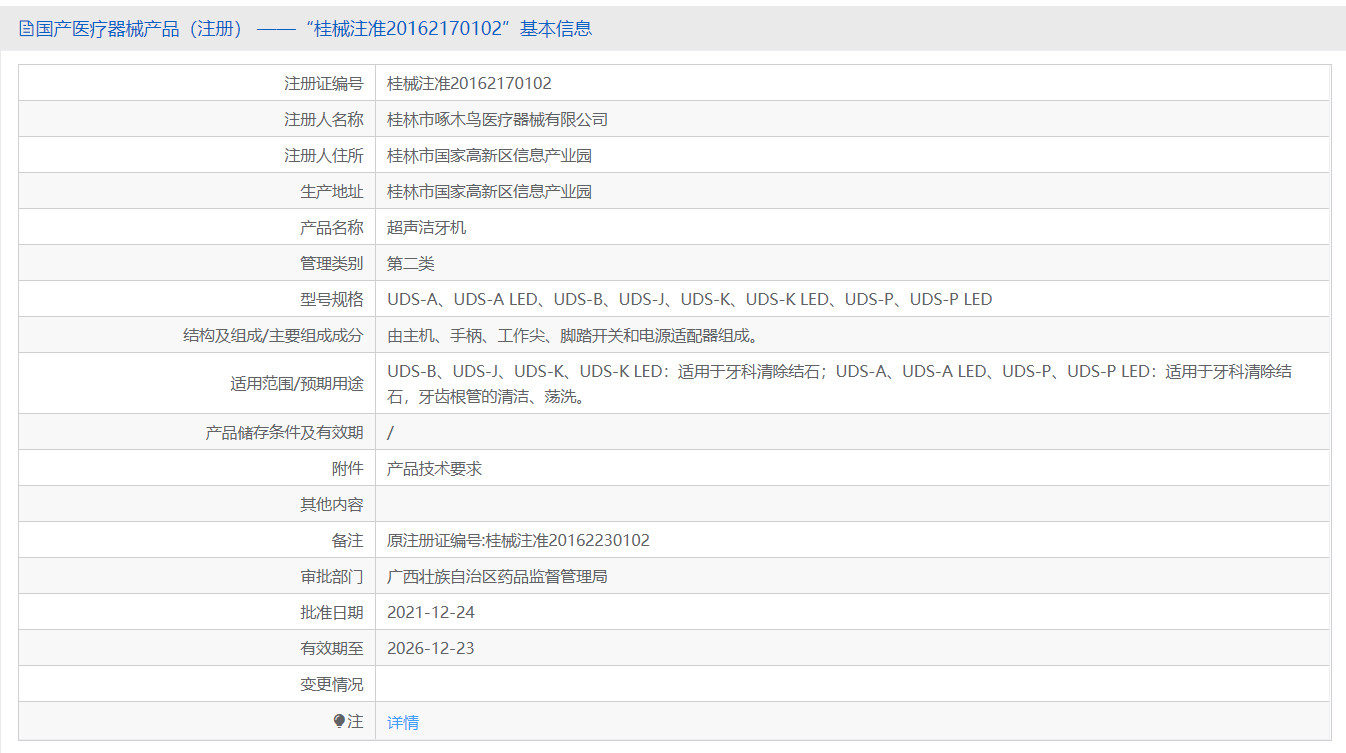Click the 产品储存条件及有效期 label
The image size is (1346, 753).
(x=285, y=433)
